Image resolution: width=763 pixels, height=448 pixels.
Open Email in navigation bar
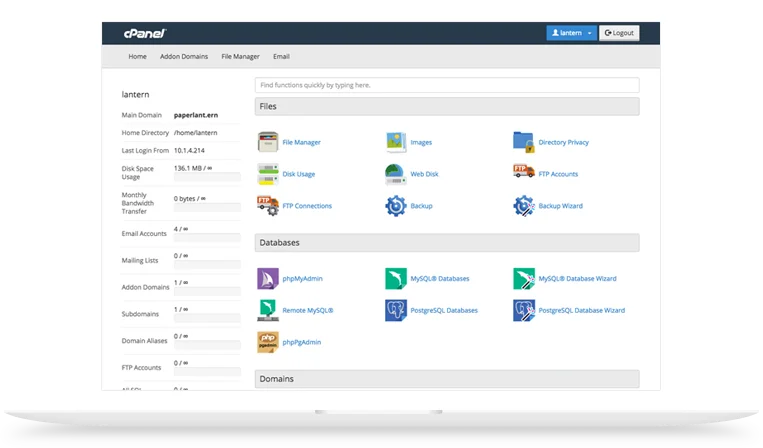281,56
